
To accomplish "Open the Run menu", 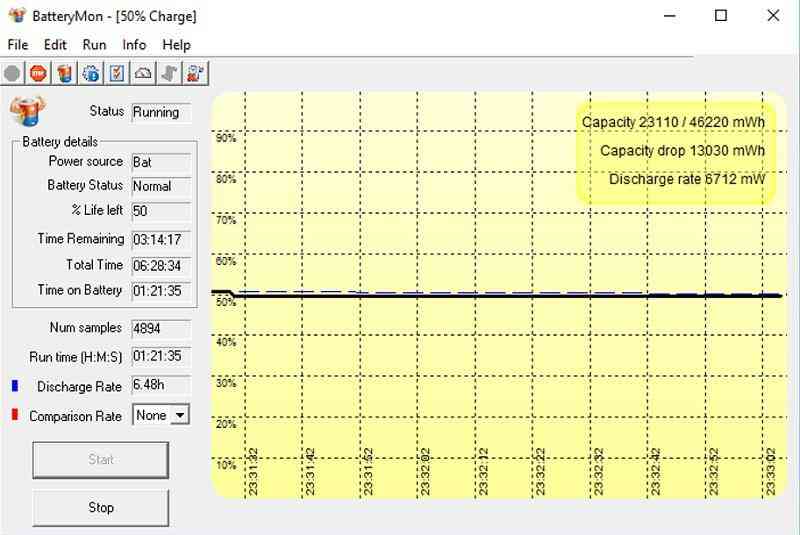I will (x=94, y=45).
